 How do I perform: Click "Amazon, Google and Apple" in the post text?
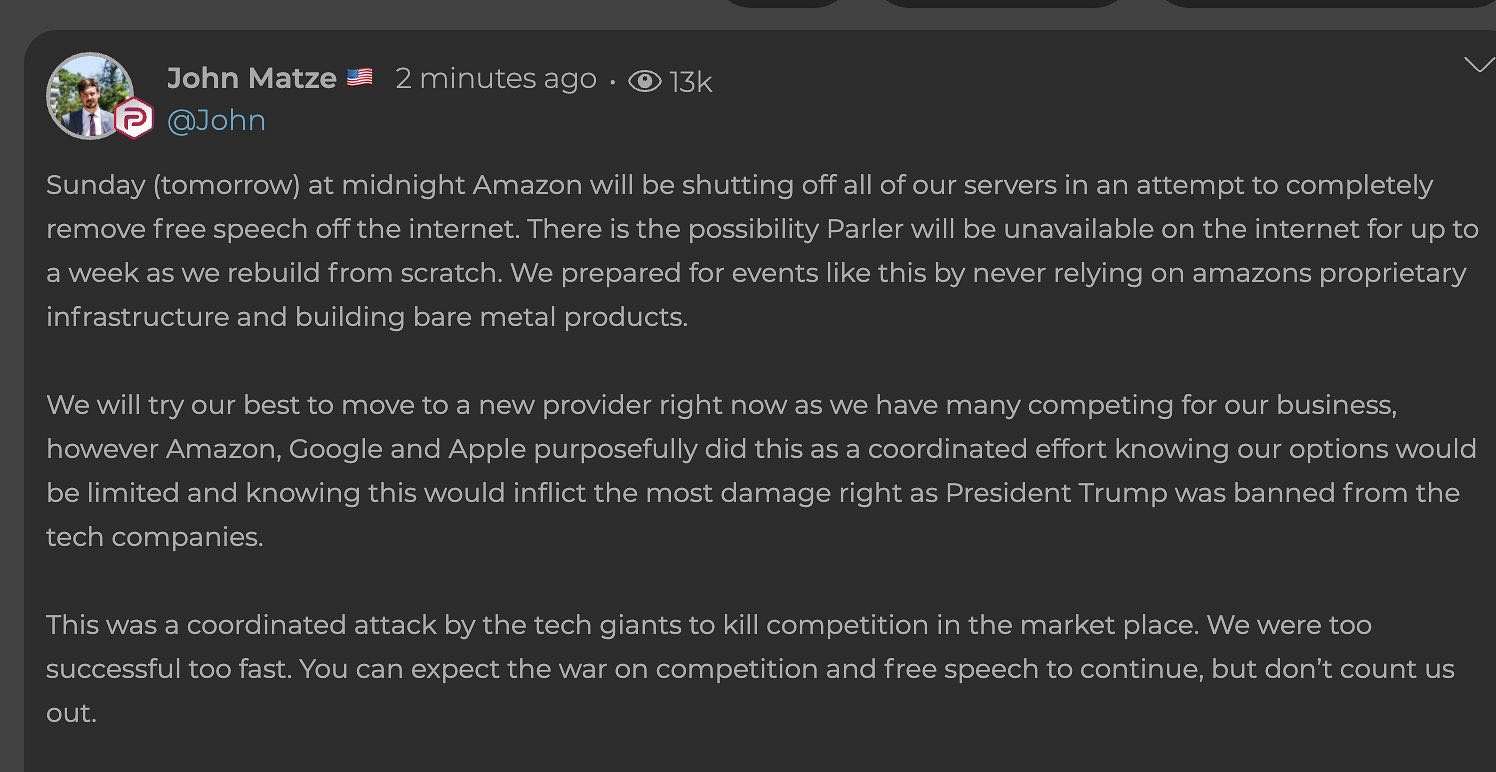346,449
